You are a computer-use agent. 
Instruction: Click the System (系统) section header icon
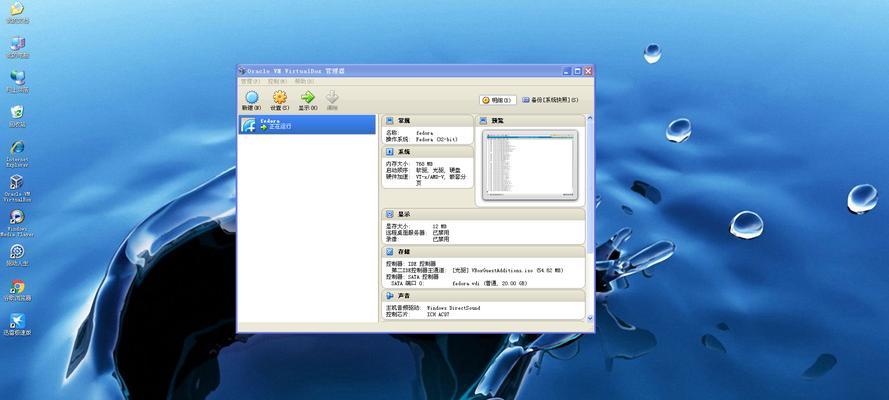tap(390, 152)
